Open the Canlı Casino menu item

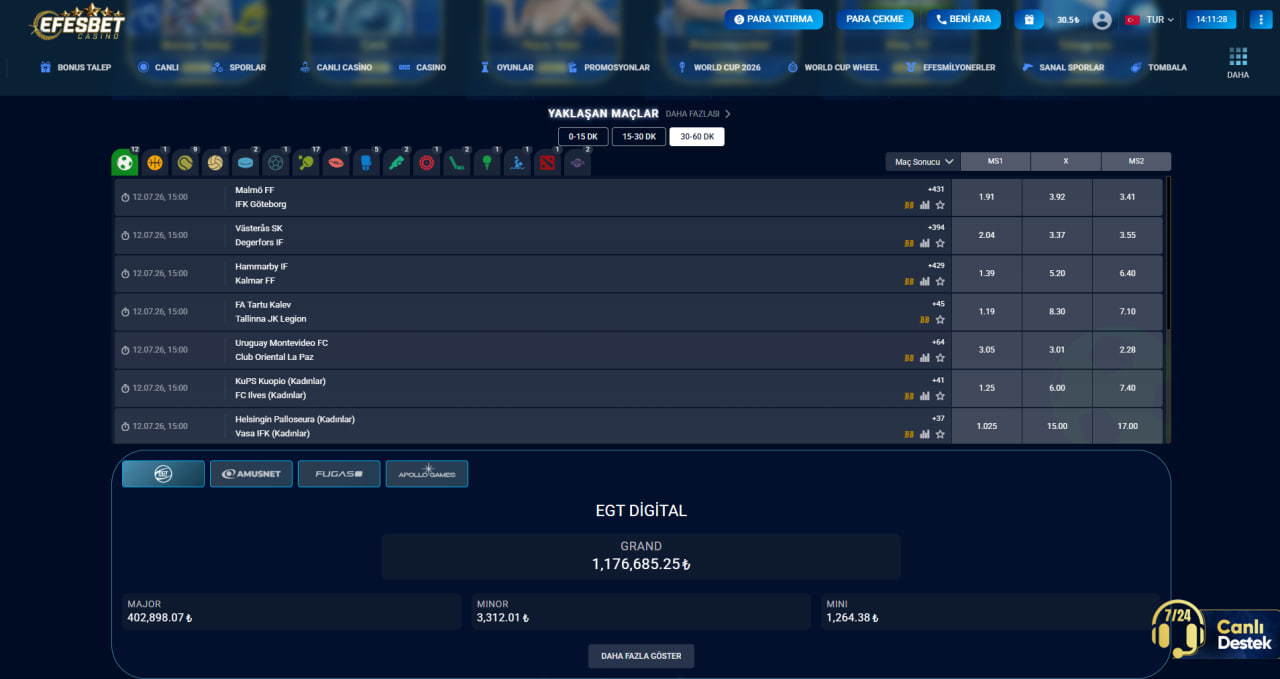click(335, 67)
